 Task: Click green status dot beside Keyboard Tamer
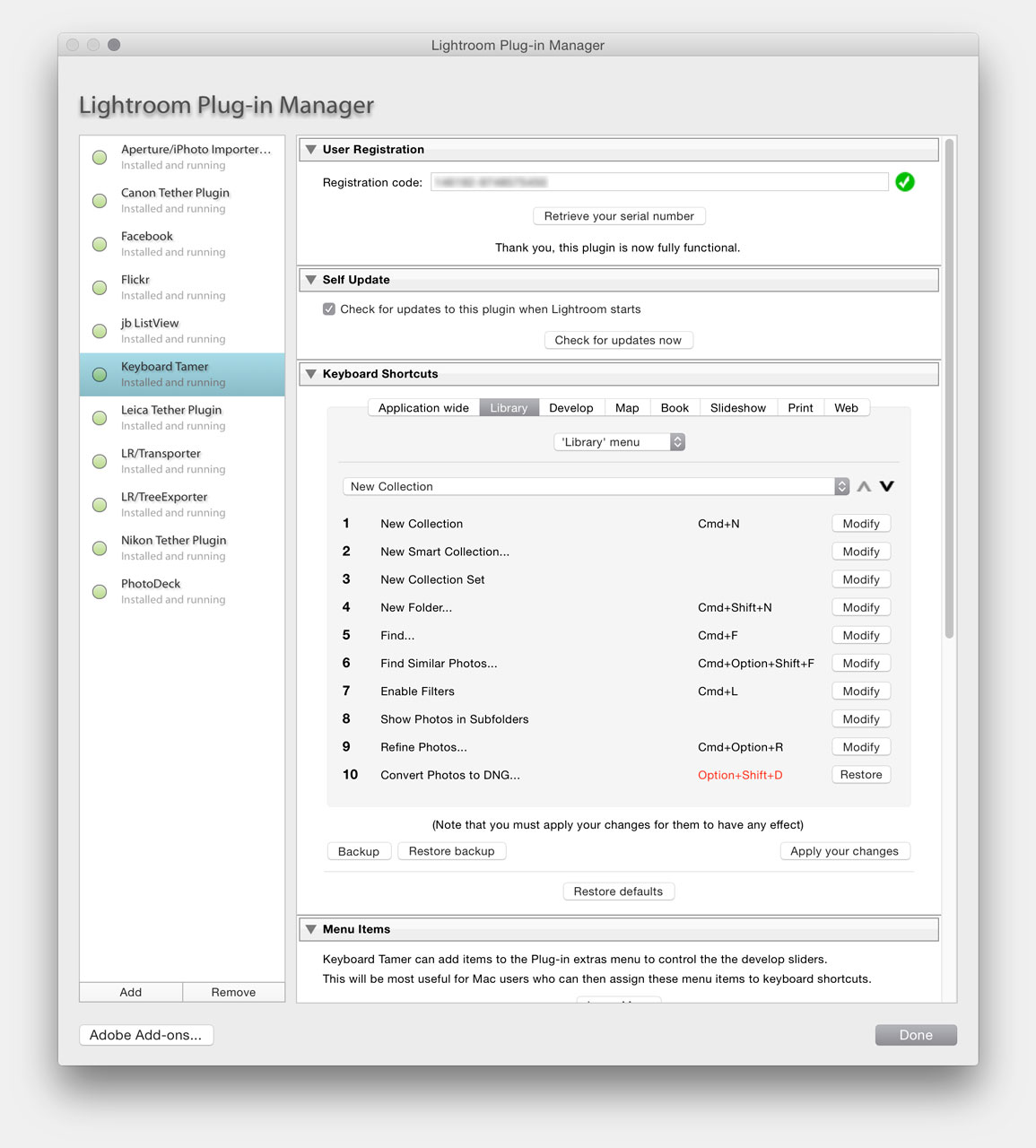[100, 375]
